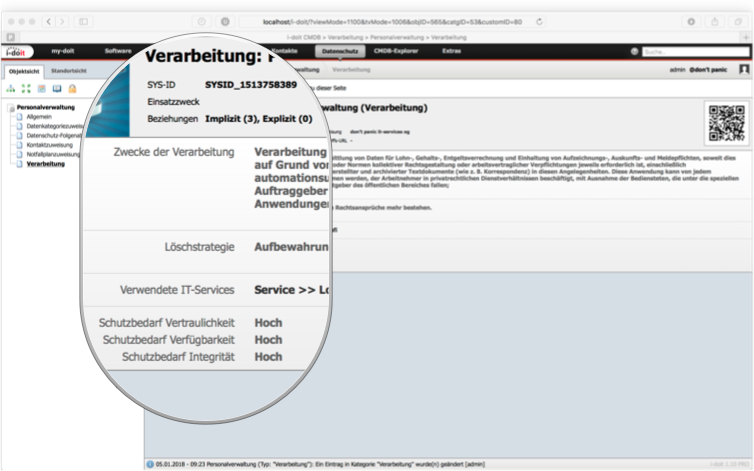
Task: Open the CMDB-Explorer menu
Action: [x=396, y=51]
